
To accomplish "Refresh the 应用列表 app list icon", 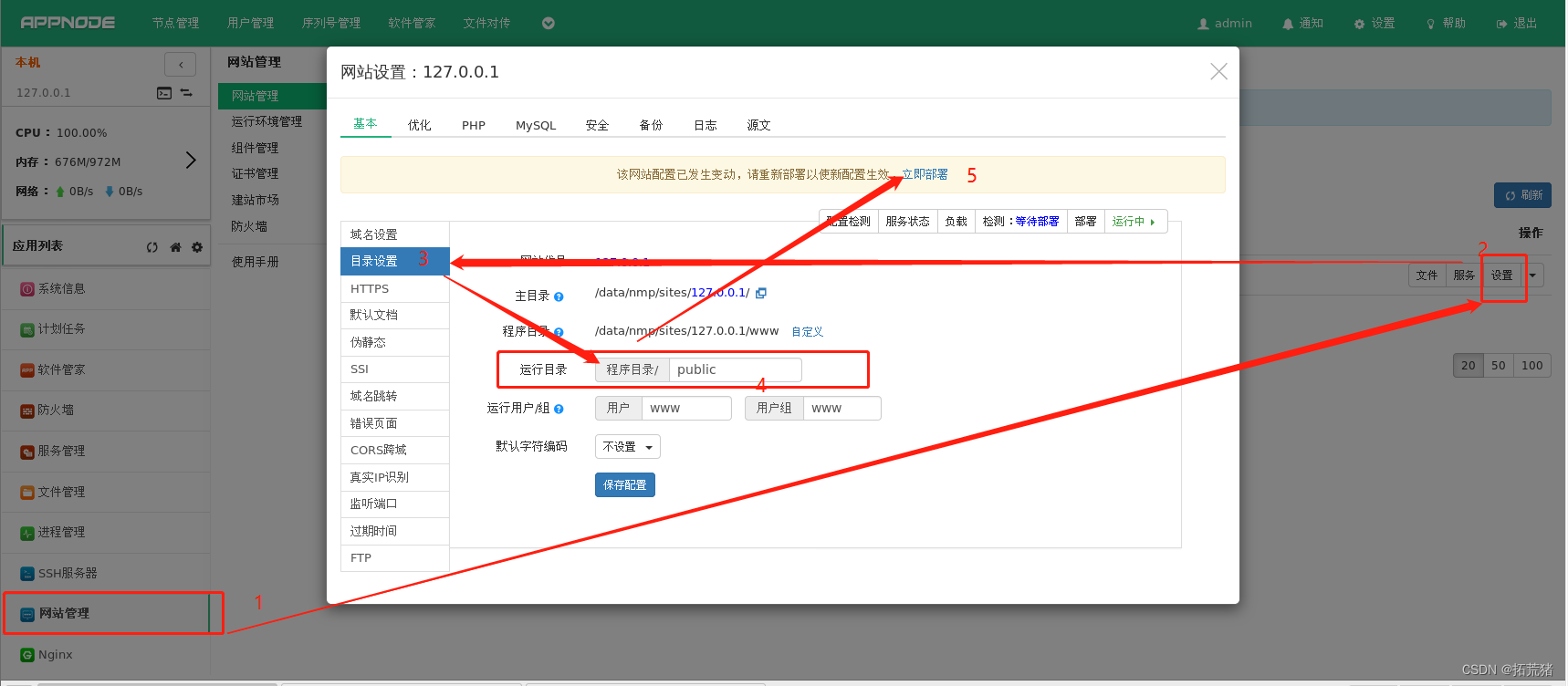I will 152,247.
